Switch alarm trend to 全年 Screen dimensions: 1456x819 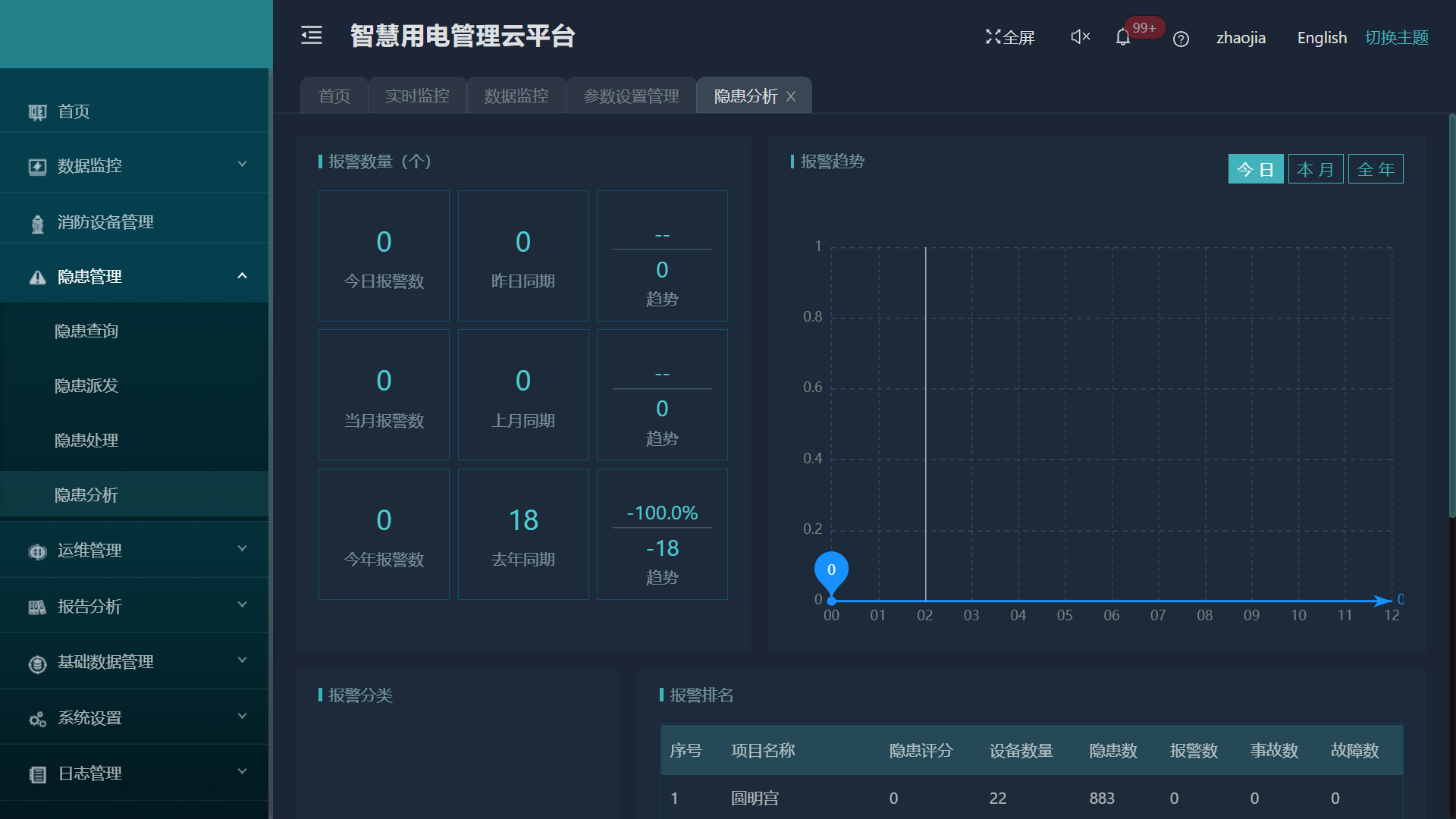(x=1375, y=169)
